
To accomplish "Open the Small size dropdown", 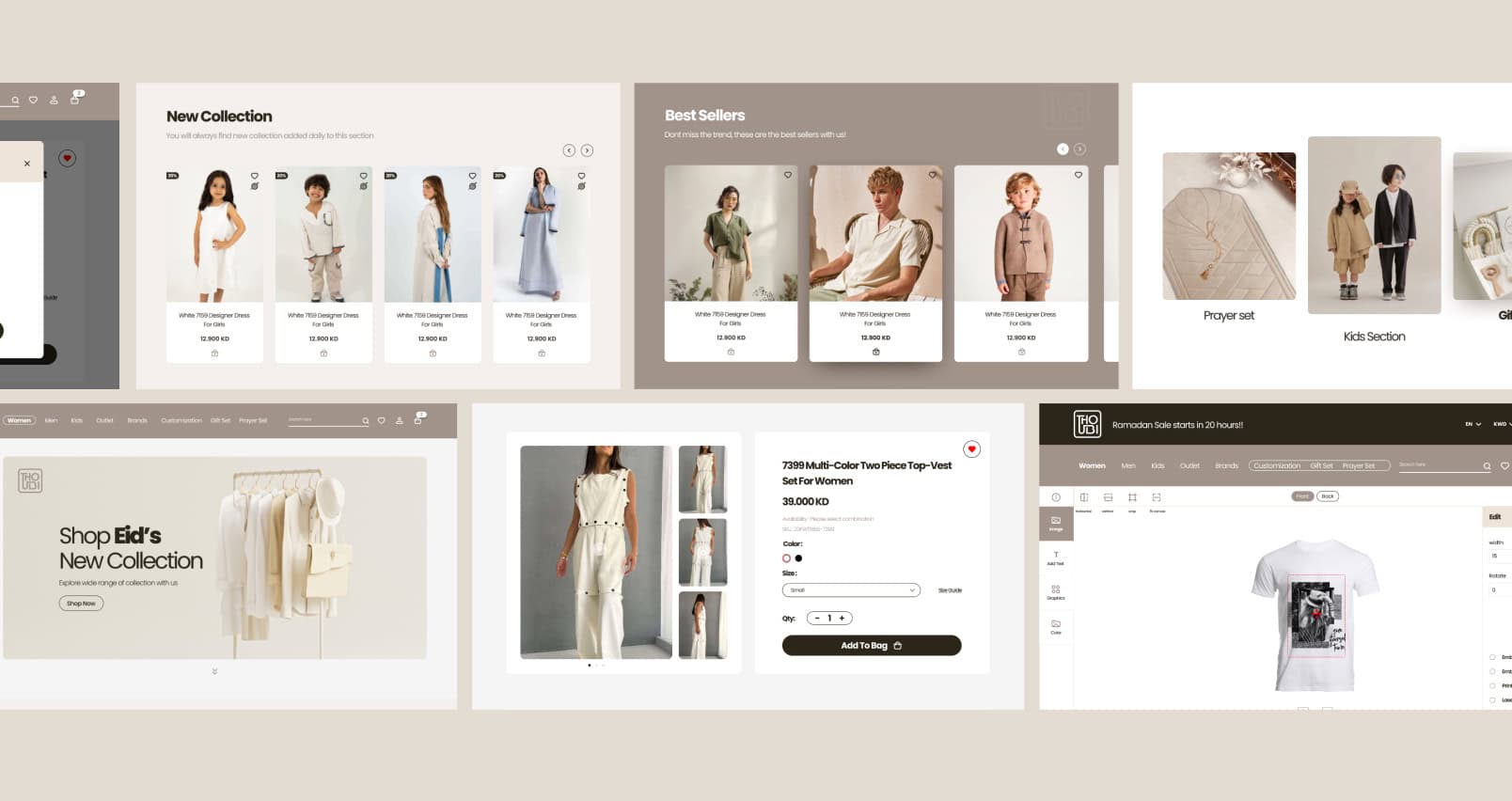I will [x=851, y=590].
